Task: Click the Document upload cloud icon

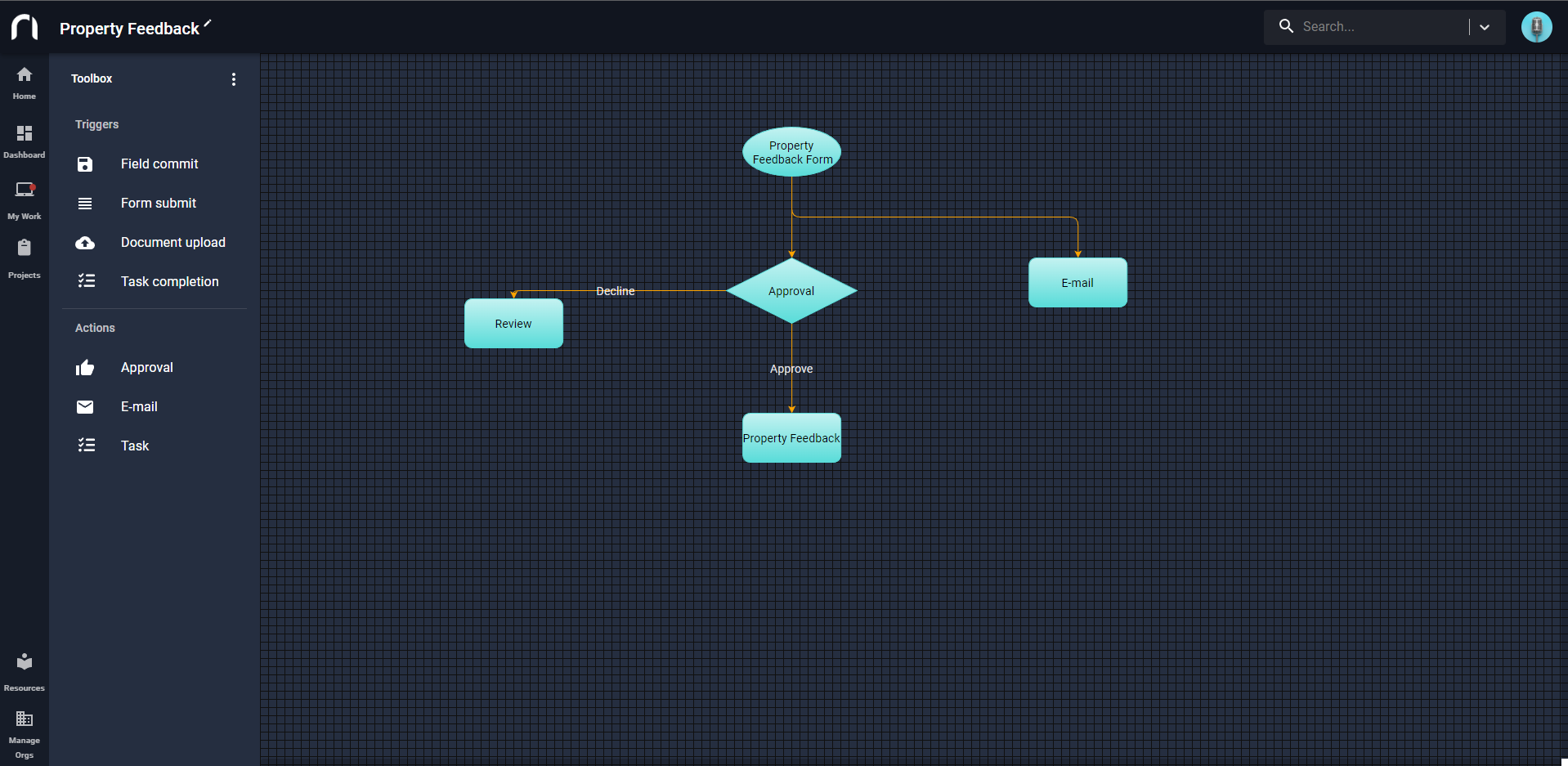Action: [84, 242]
